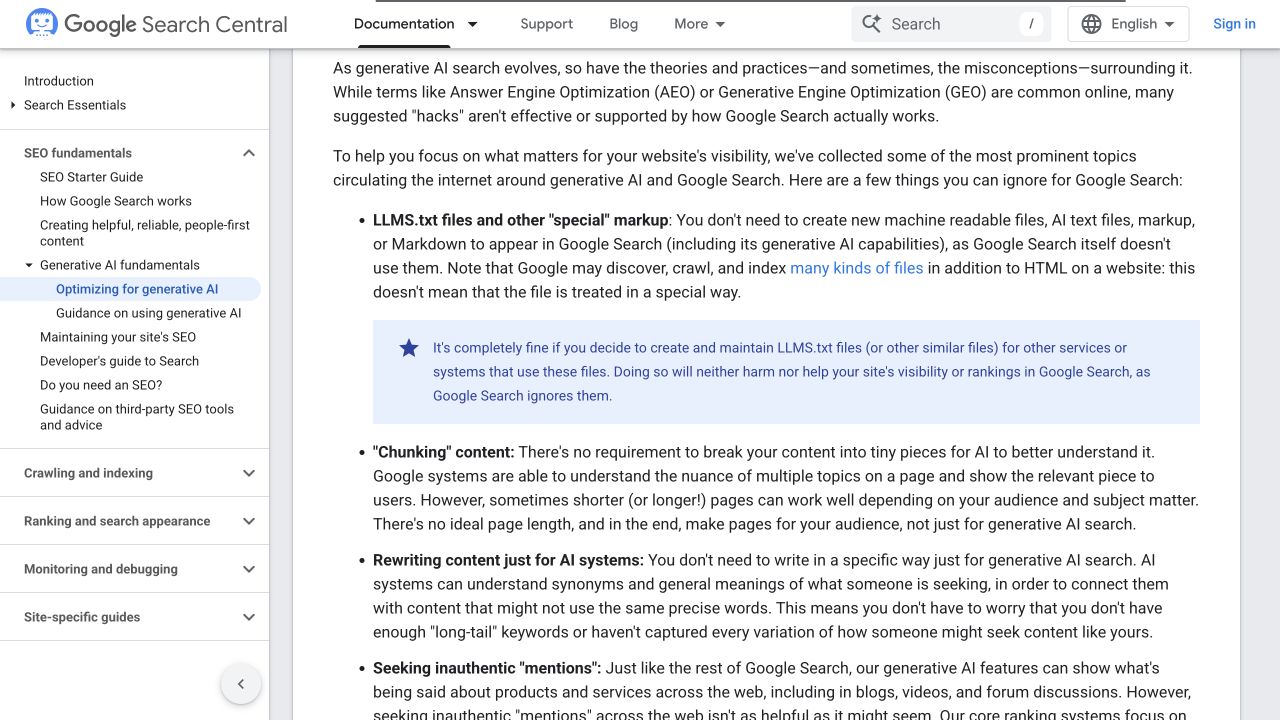
Task: Open 'Do you need an SEO?' page
Action: pyautogui.click(x=101, y=385)
